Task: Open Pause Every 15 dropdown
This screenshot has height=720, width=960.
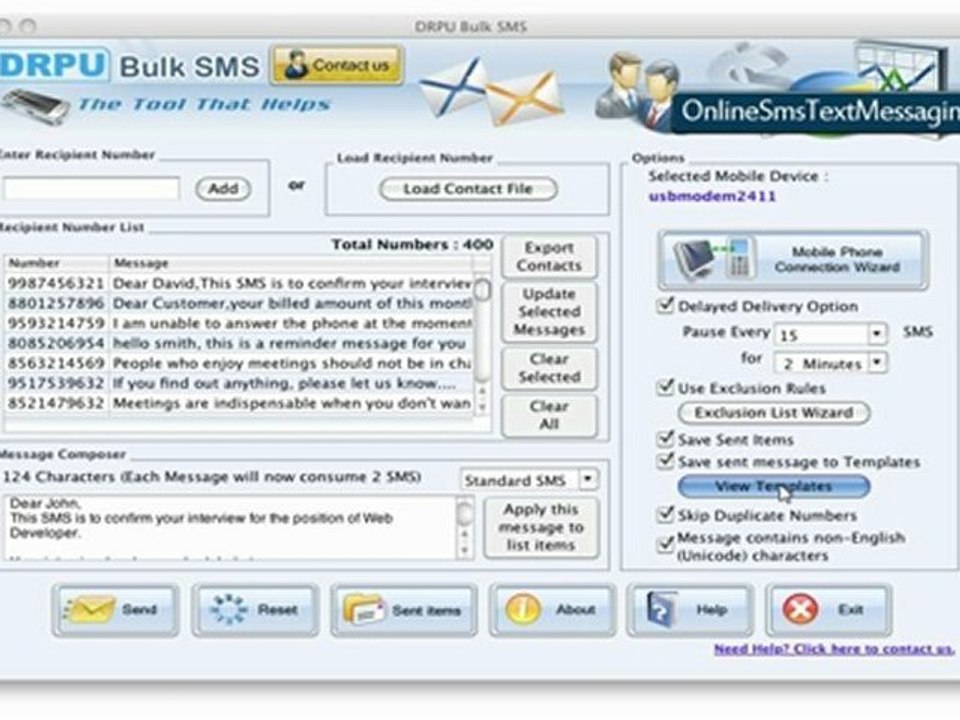Action: pyautogui.click(x=877, y=334)
